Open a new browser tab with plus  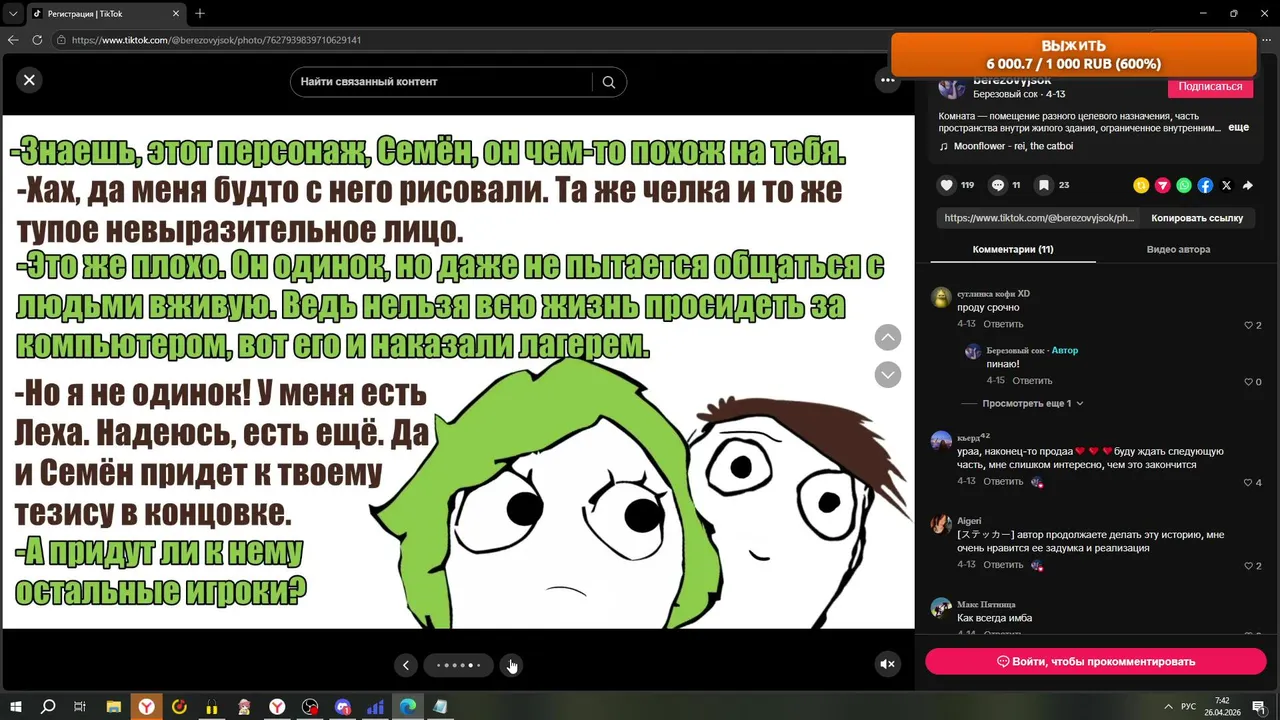pos(200,13)
